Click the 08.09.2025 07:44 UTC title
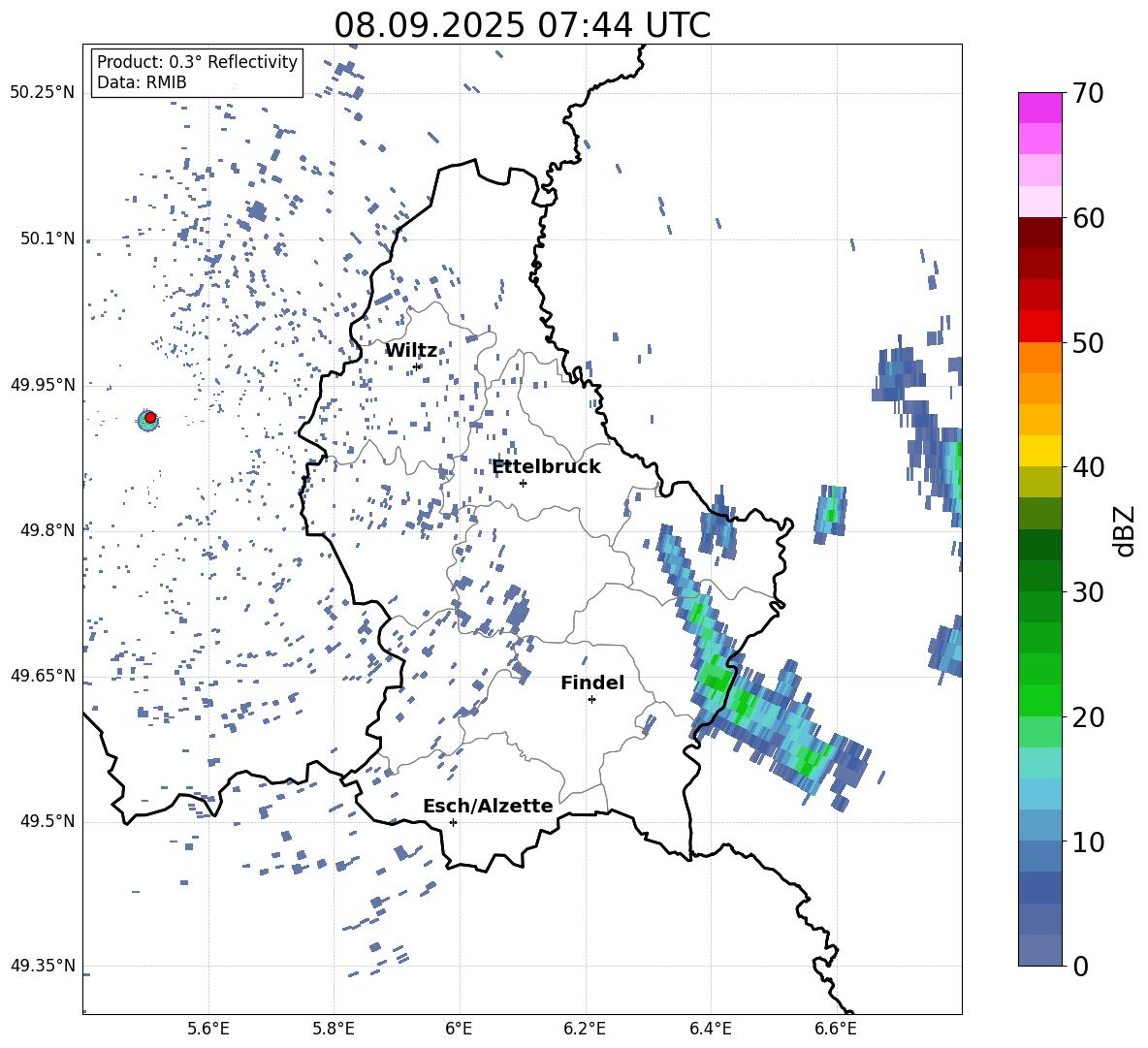Screen dimensions: 1148x1048 point(522,25)
